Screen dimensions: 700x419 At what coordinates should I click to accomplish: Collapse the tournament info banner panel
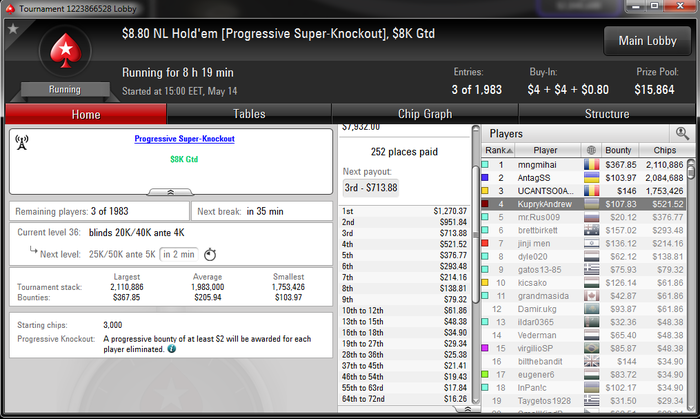[171, 192]
